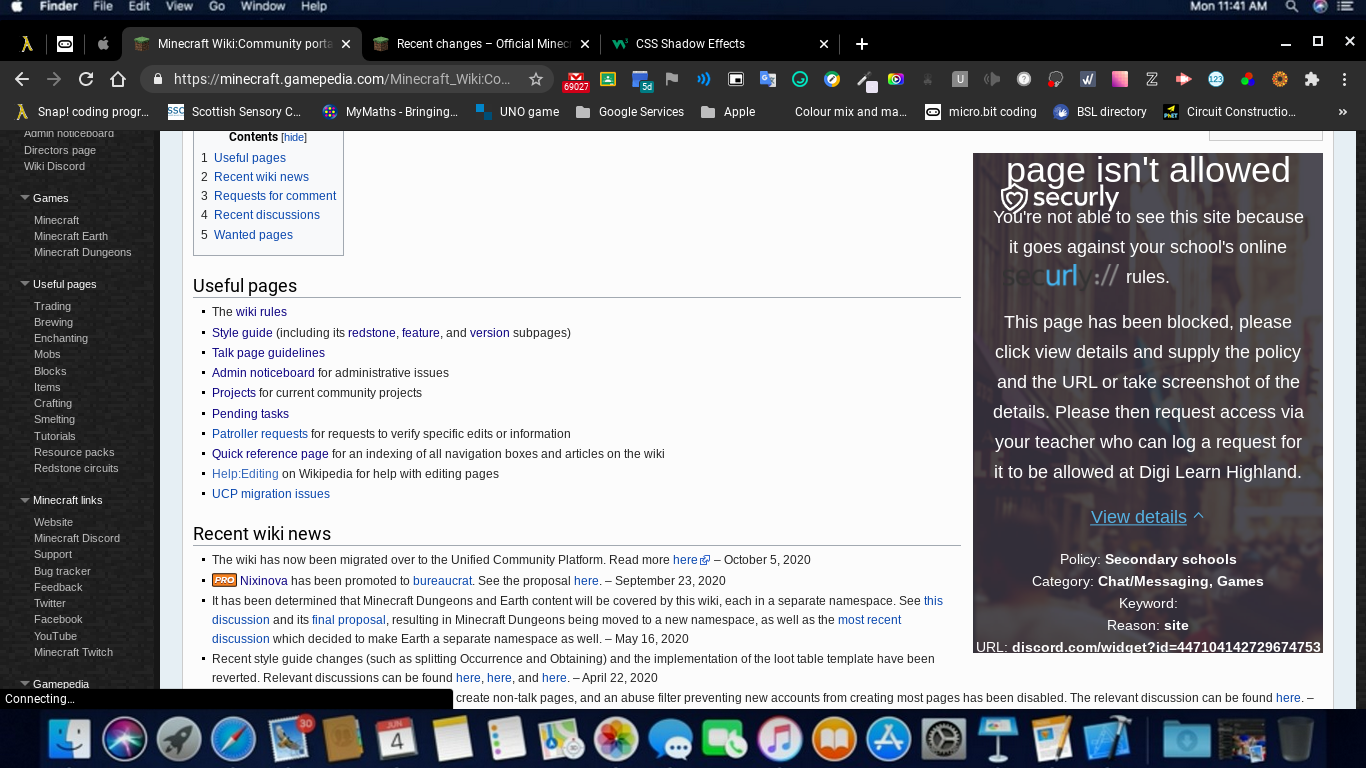Screen dimensions: 1366x768
Task: Open the pinned lambda tab
Action: pyautogui.click(x=27, y=44)
